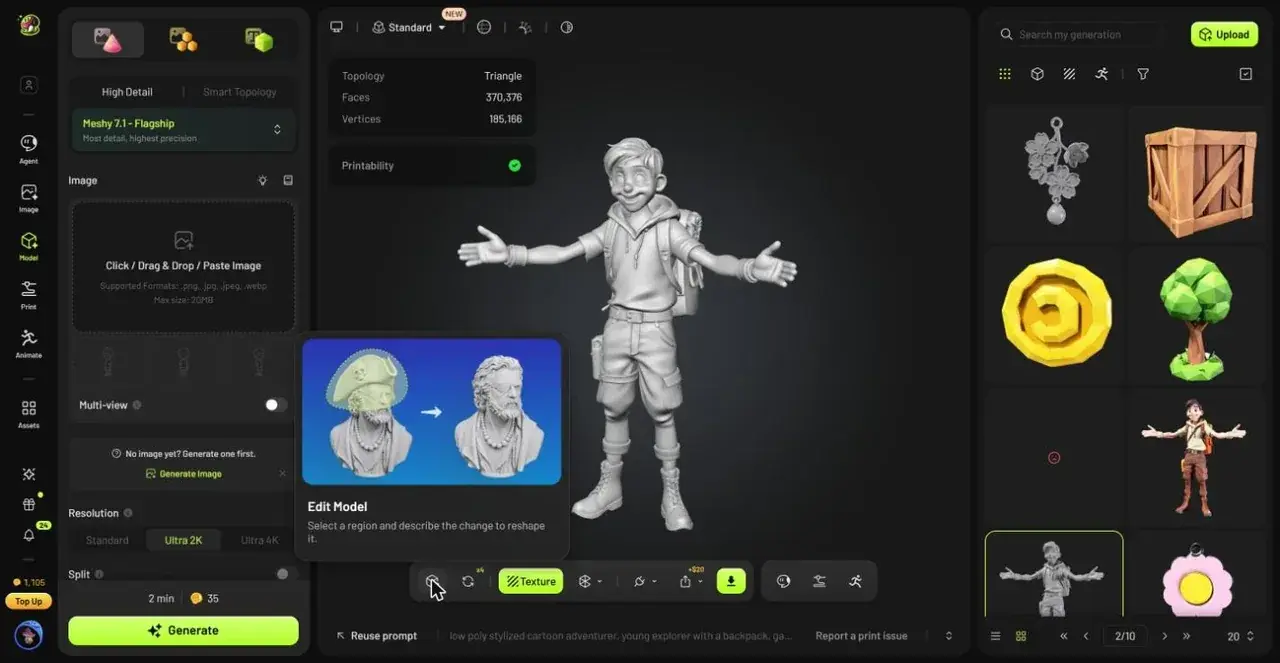
Task: Select Standard resolution option
Action: (107, 540)
